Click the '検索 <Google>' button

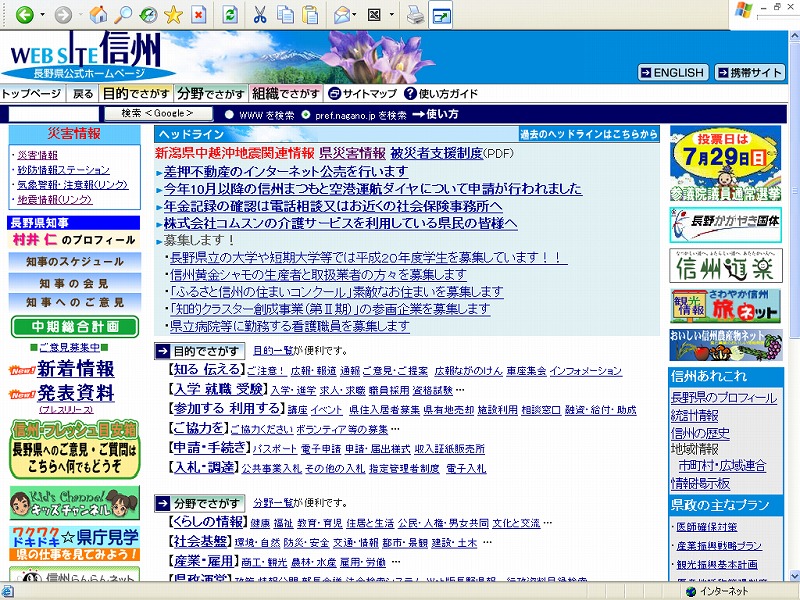[158, 113]
